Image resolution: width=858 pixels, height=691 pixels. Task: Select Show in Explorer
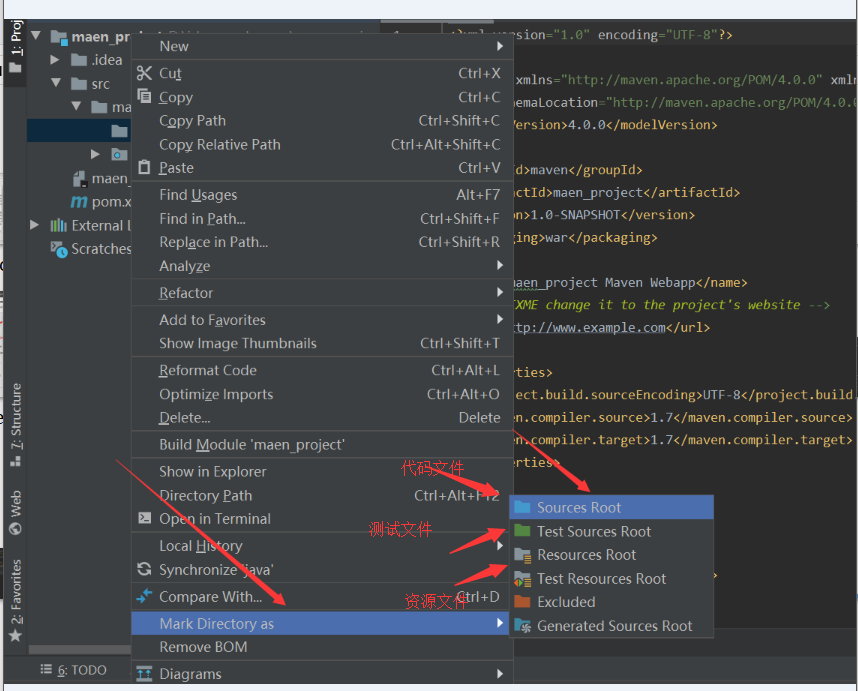coord(322,471)
